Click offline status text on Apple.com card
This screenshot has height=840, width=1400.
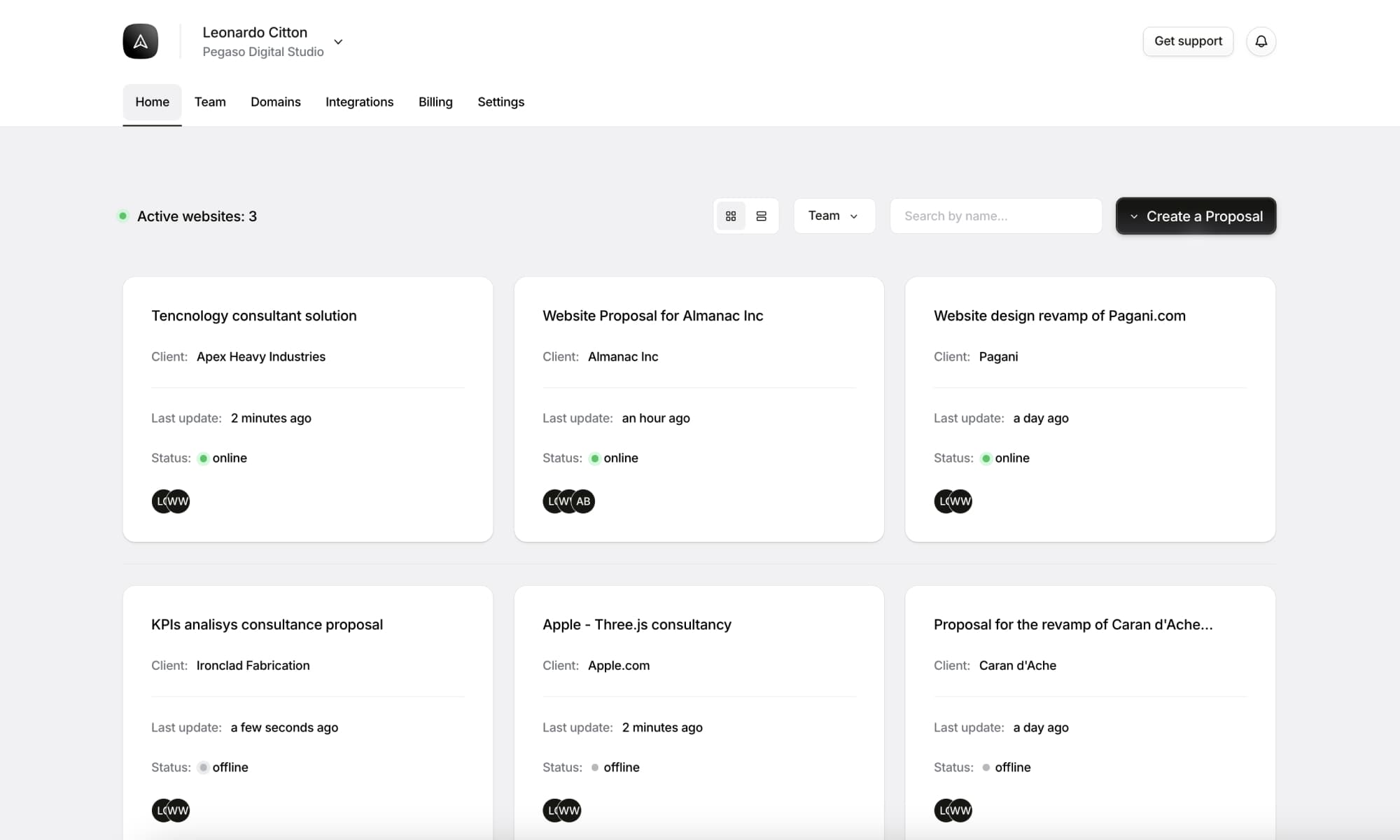click(x=622, y=767)
